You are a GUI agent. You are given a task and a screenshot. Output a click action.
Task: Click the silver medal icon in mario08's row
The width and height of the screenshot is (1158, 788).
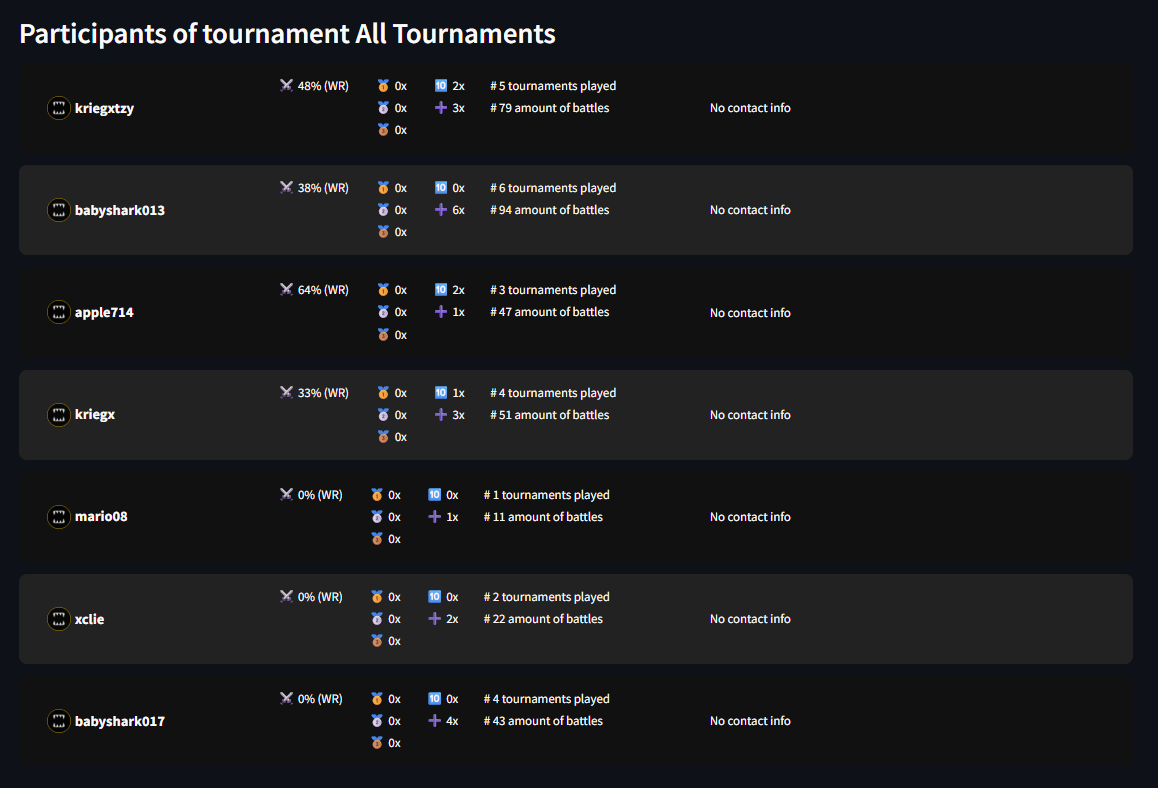tap(377, 516)
